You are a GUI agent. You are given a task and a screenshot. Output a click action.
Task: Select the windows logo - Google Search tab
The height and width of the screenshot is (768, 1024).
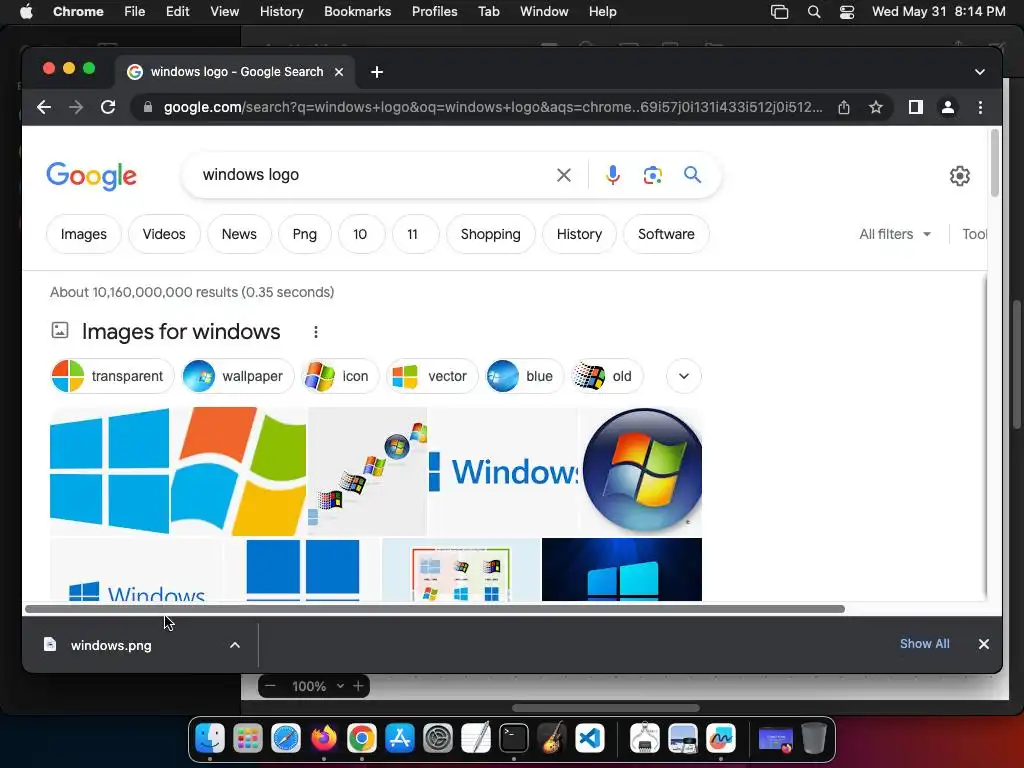pyautogui.click(x=236, y=72)
